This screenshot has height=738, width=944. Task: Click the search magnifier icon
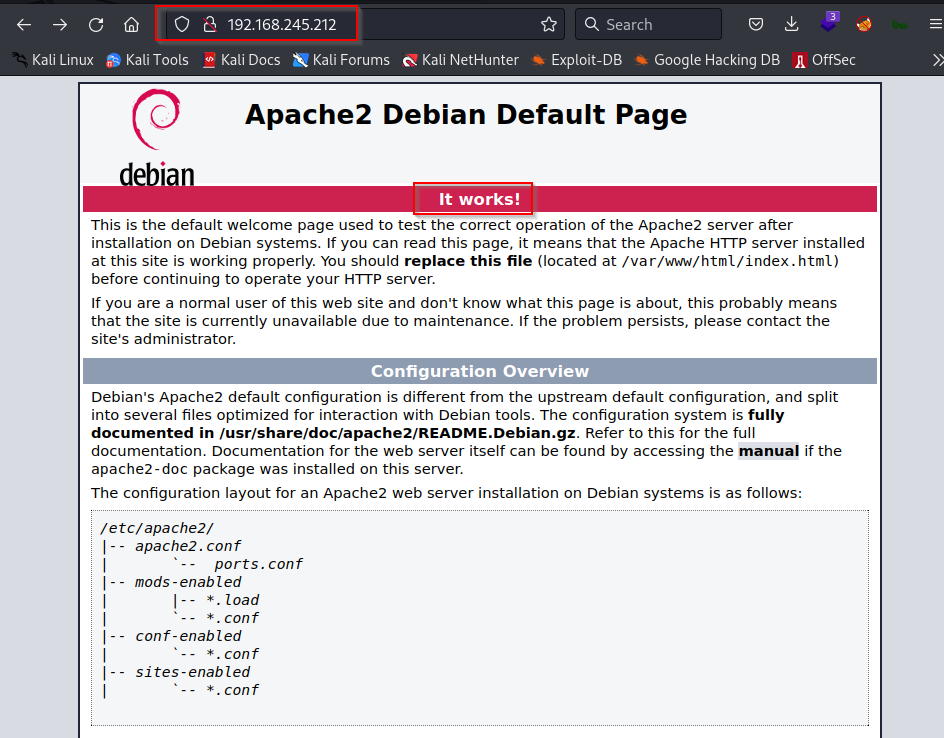592,25
